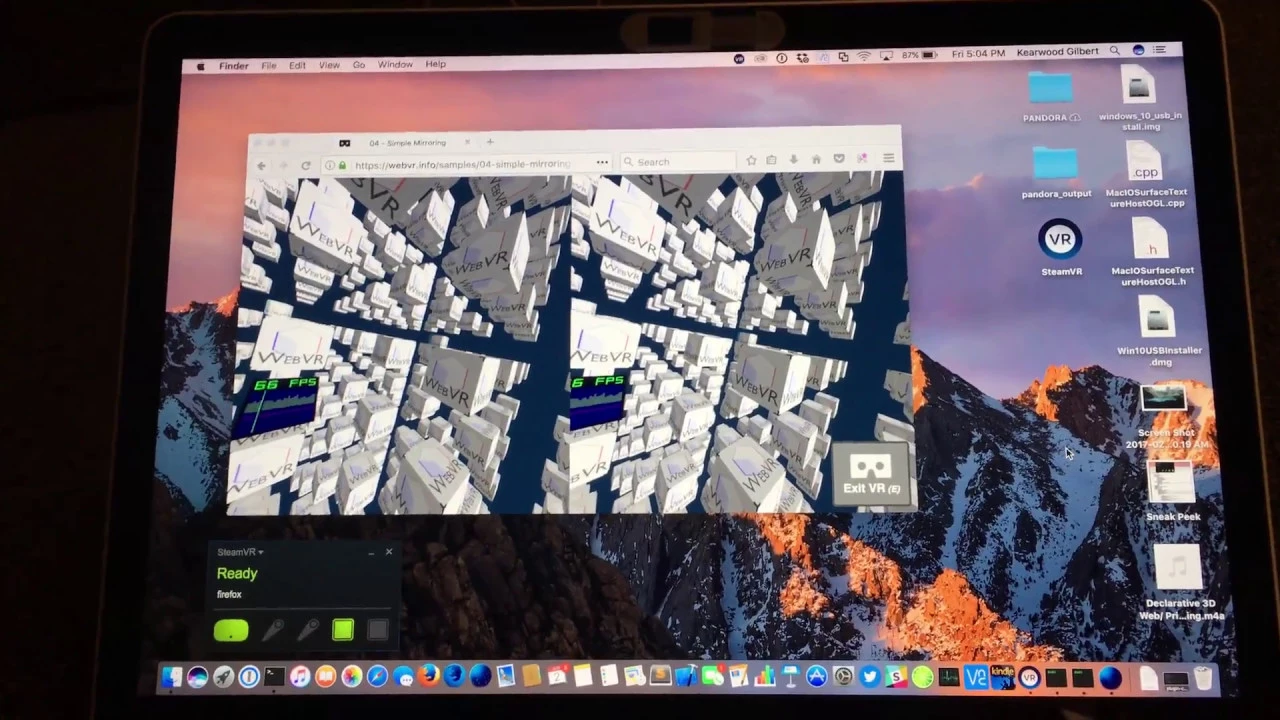Reload the WebVR page in Firefox
1280x720 pixels.
point(305,165)
